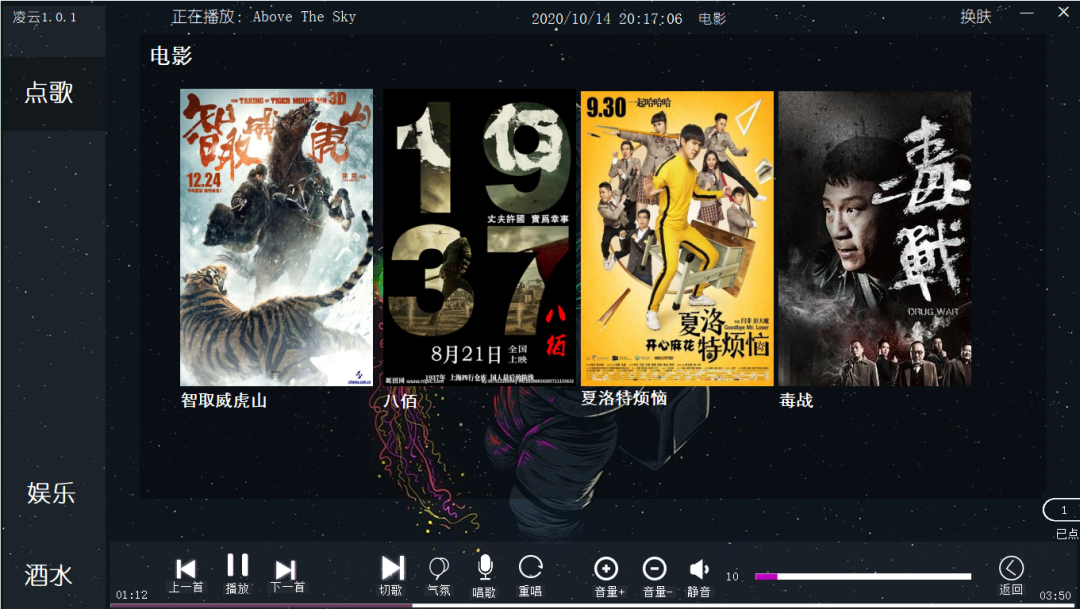
Task: Click the volume slider bar
Action: [863, 577]
